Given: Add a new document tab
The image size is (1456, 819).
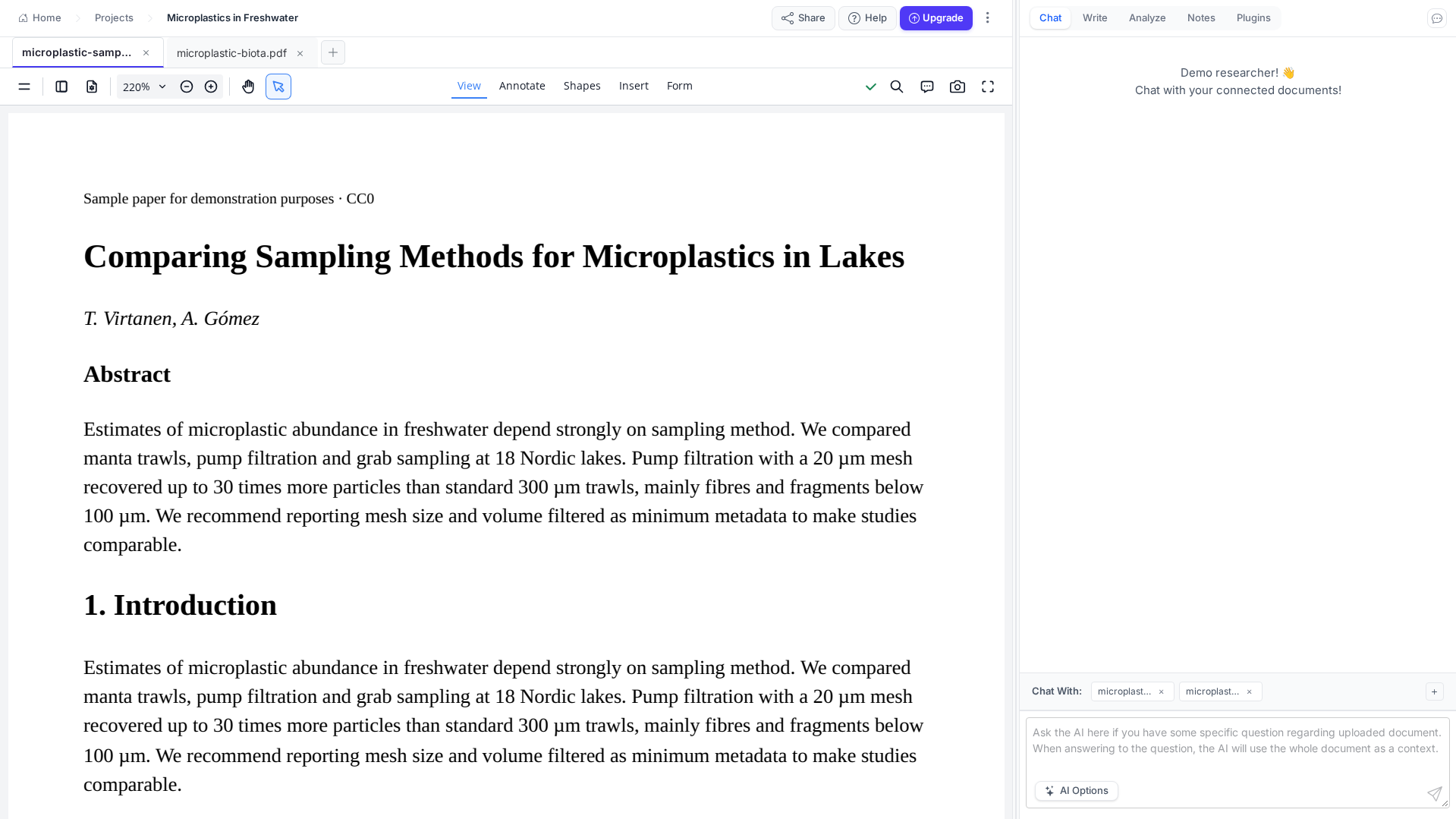Looking at the screenshot, I should (332, 52).
